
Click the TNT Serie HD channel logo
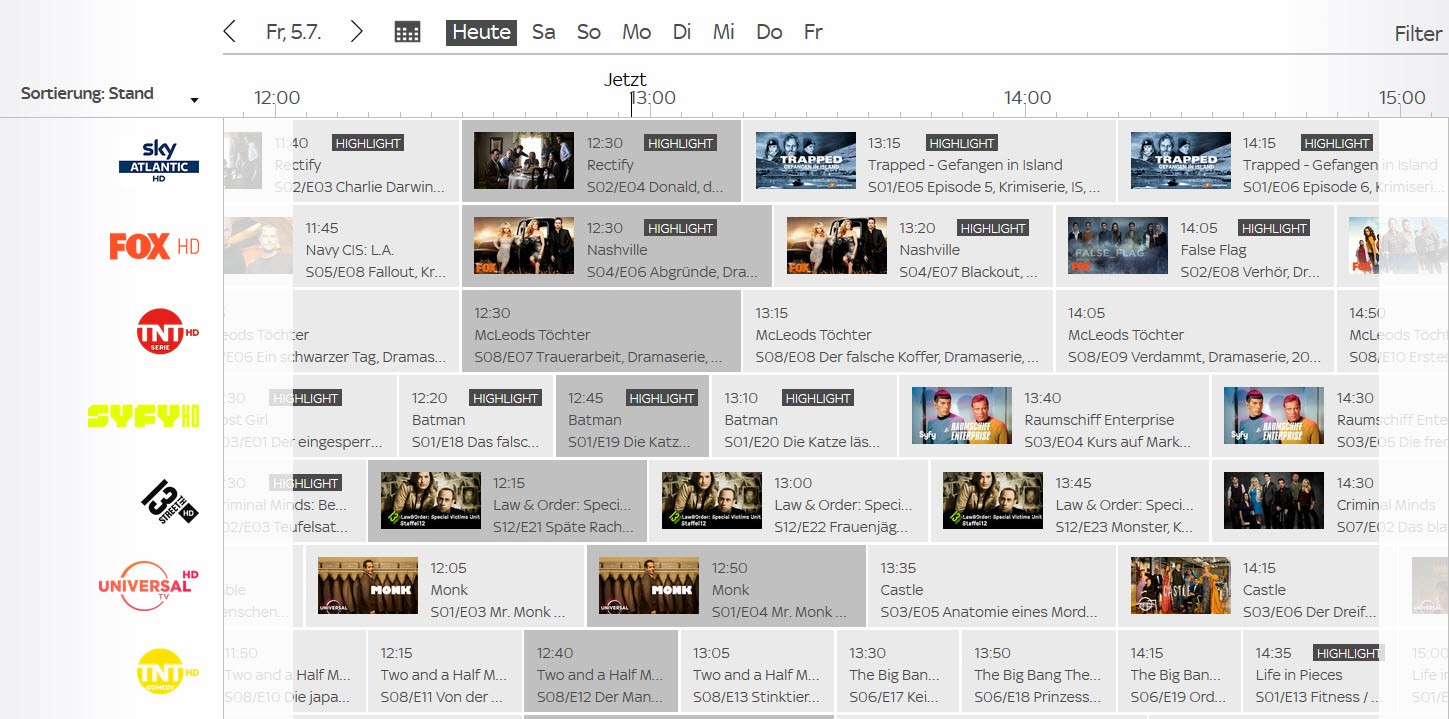[x=160, y=331]
